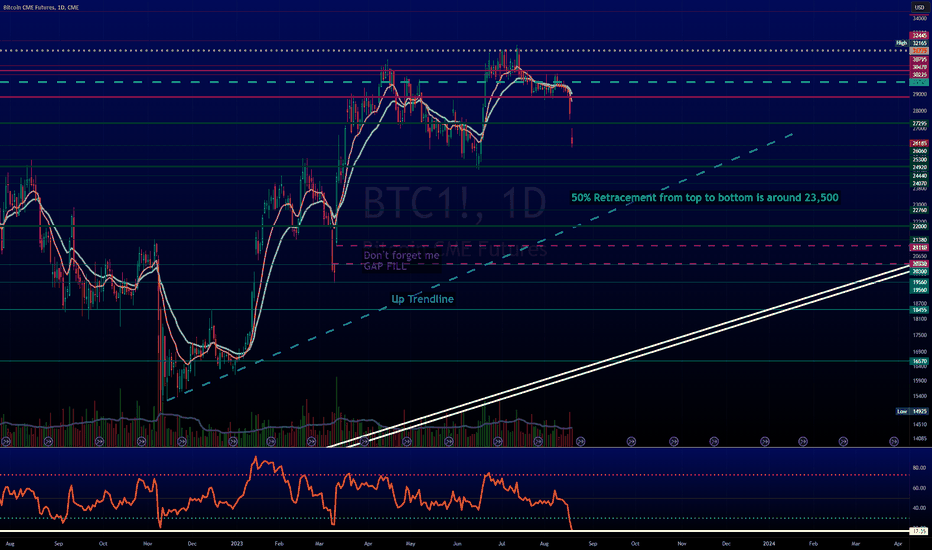Click the contract rollover marker above the Jun label
This screenshot has width=932, height=550.
449,441
